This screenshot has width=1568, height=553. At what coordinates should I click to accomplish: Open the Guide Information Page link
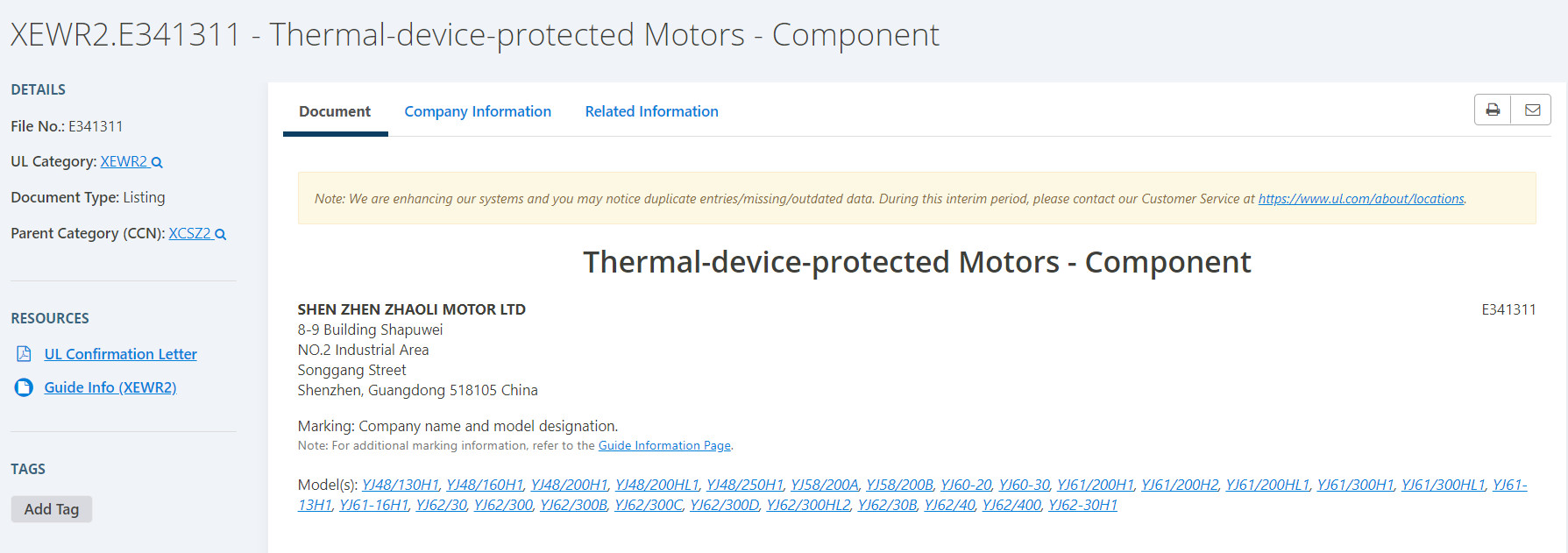click(x=664, y=445)
